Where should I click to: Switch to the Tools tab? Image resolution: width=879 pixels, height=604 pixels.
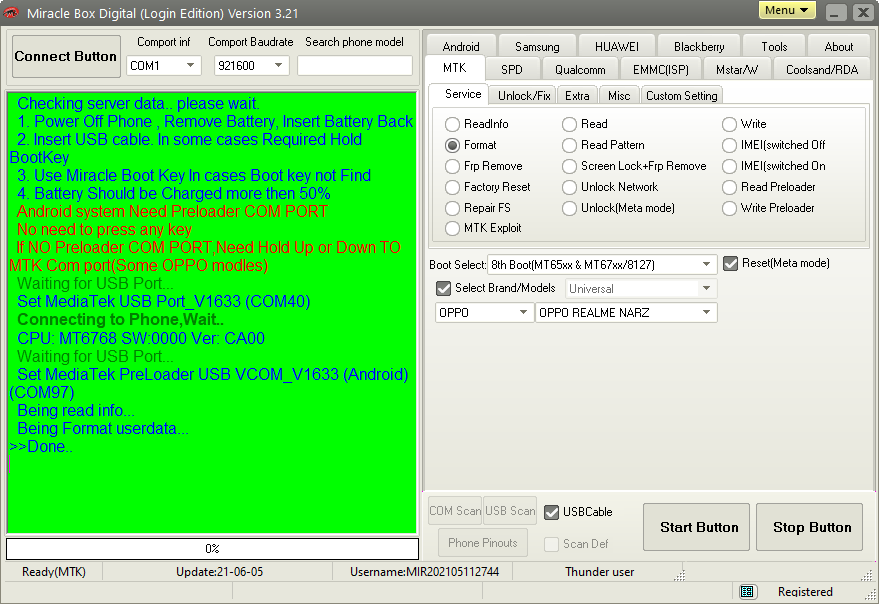(774, 47)
